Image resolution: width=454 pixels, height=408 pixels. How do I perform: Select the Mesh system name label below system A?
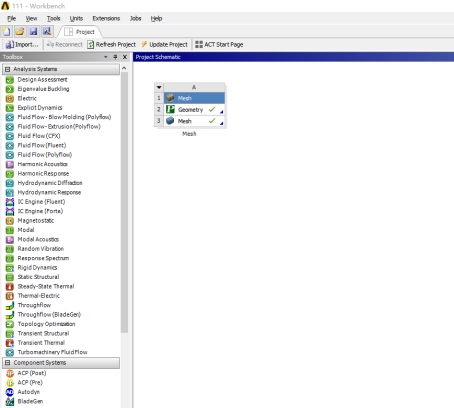click(189, 134)
